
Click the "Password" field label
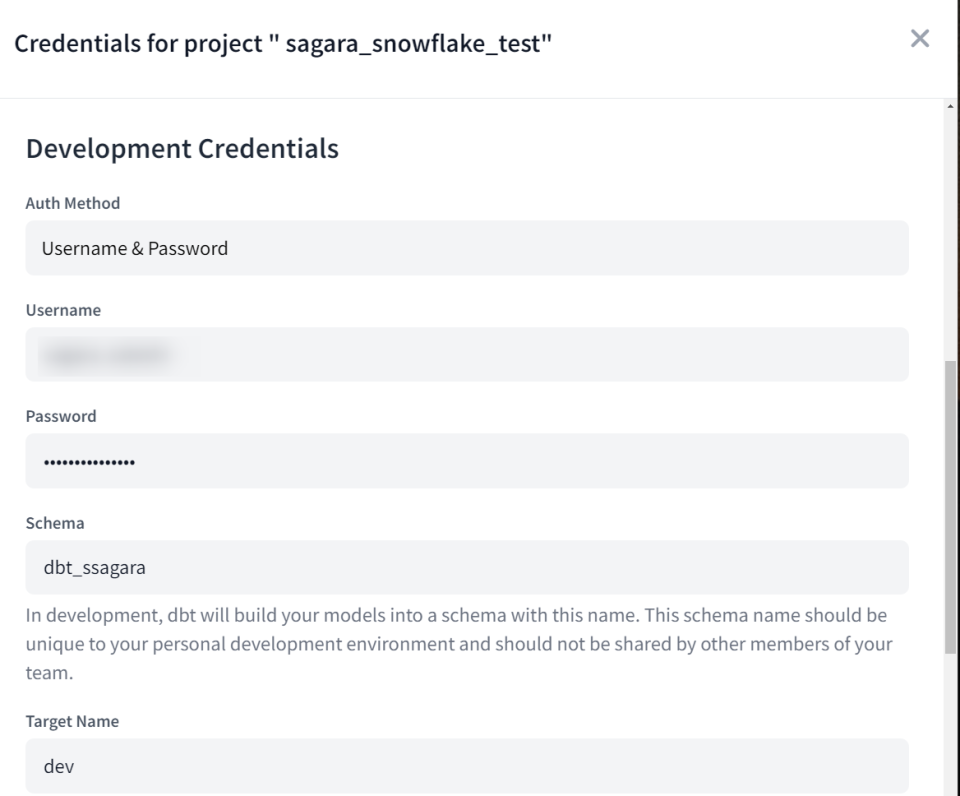61,417
